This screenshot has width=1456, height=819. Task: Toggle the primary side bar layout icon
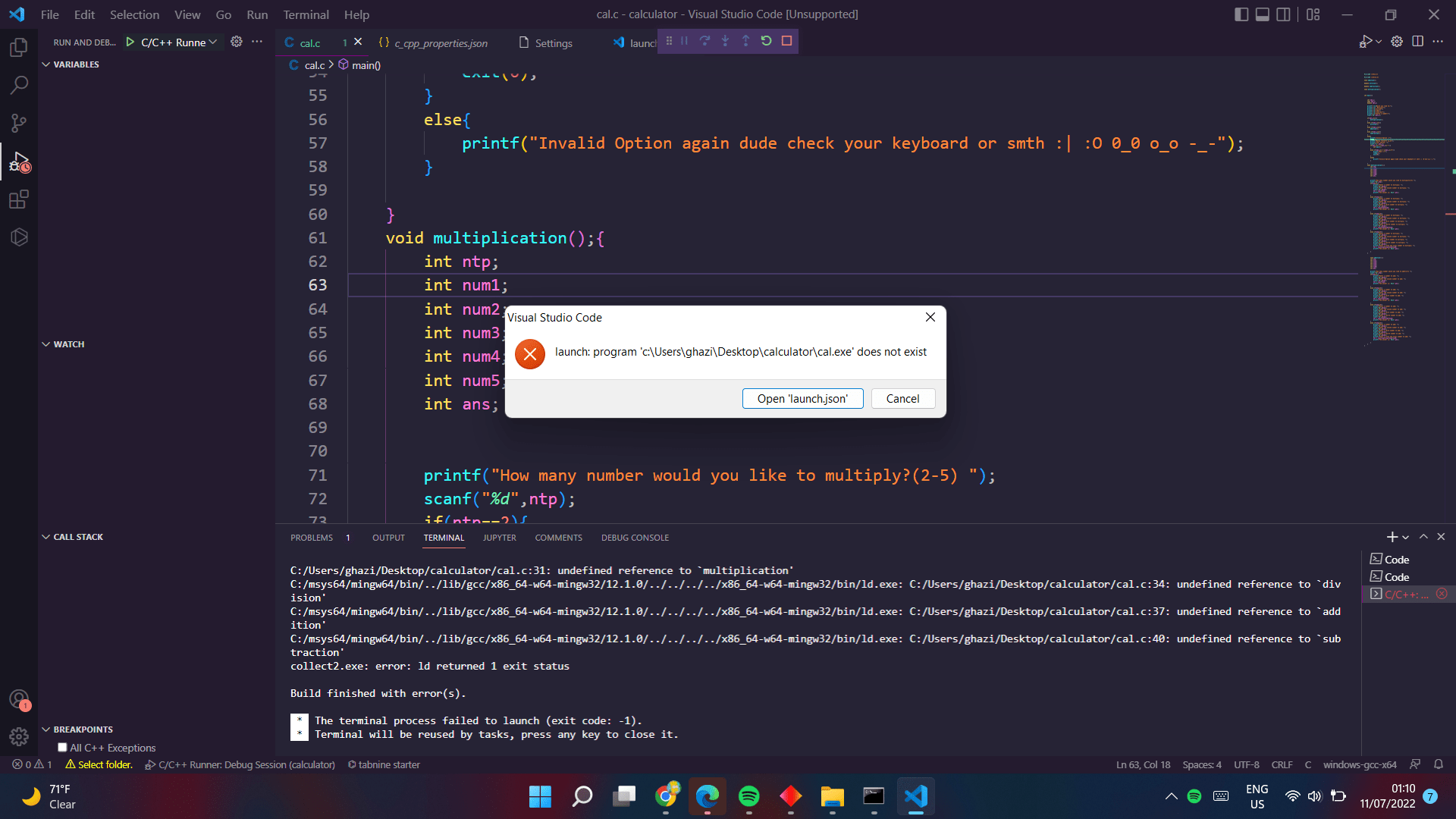pos(1241,14)
